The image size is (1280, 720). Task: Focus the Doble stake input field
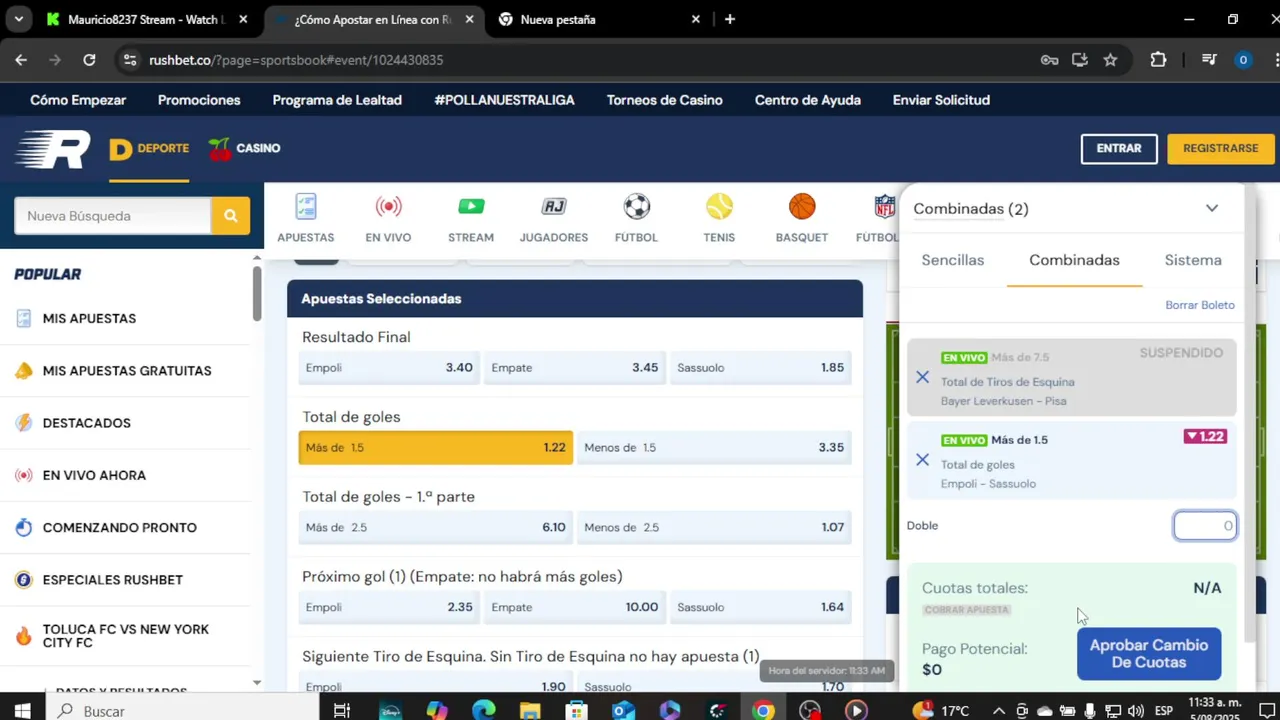click(1204, 526)
